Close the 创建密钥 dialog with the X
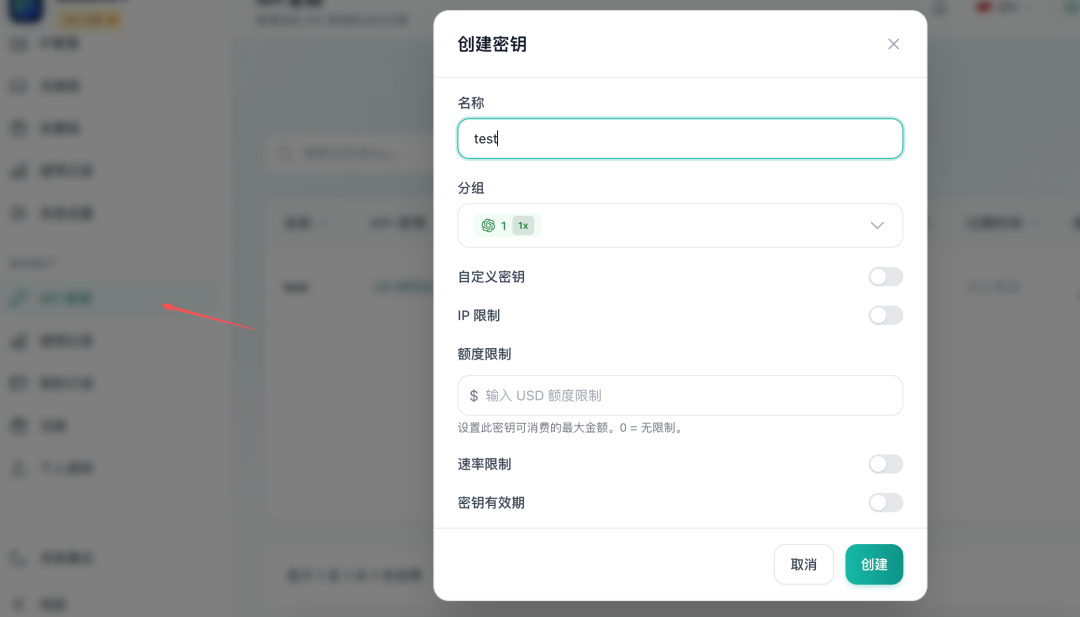 [x=893, y=43]
